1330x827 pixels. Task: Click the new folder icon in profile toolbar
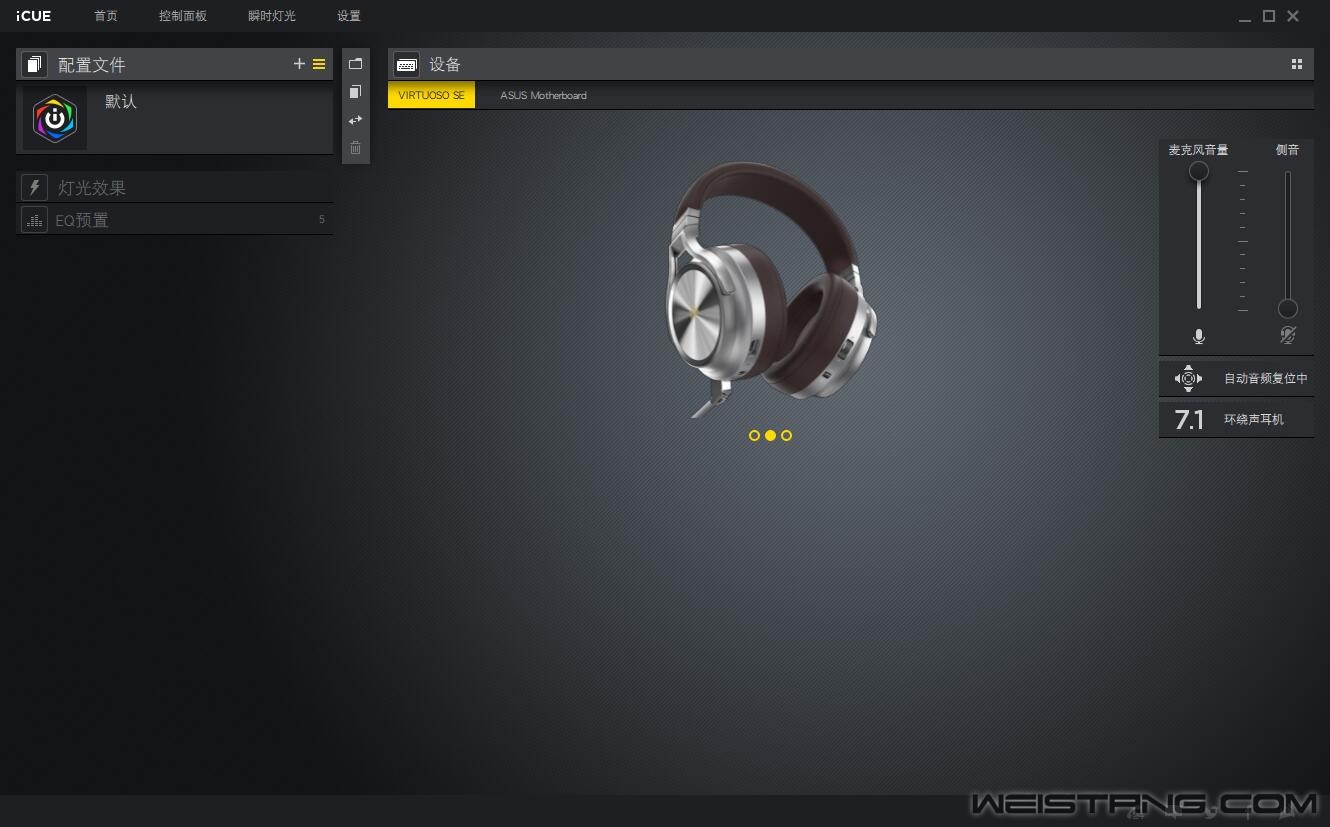pyautogui.click(x=355, y=63)
